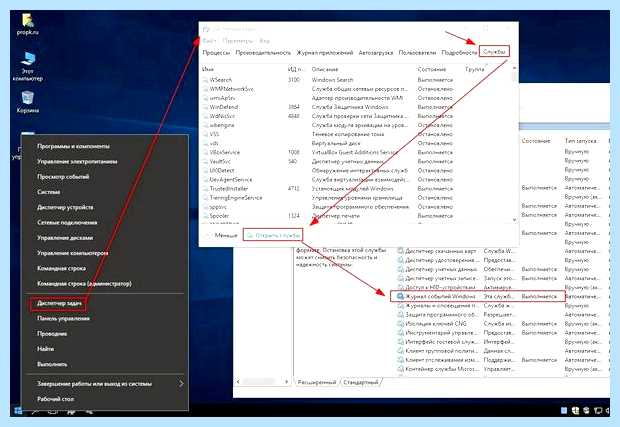Launch Командная строка (администратор)

click(84, 284)
